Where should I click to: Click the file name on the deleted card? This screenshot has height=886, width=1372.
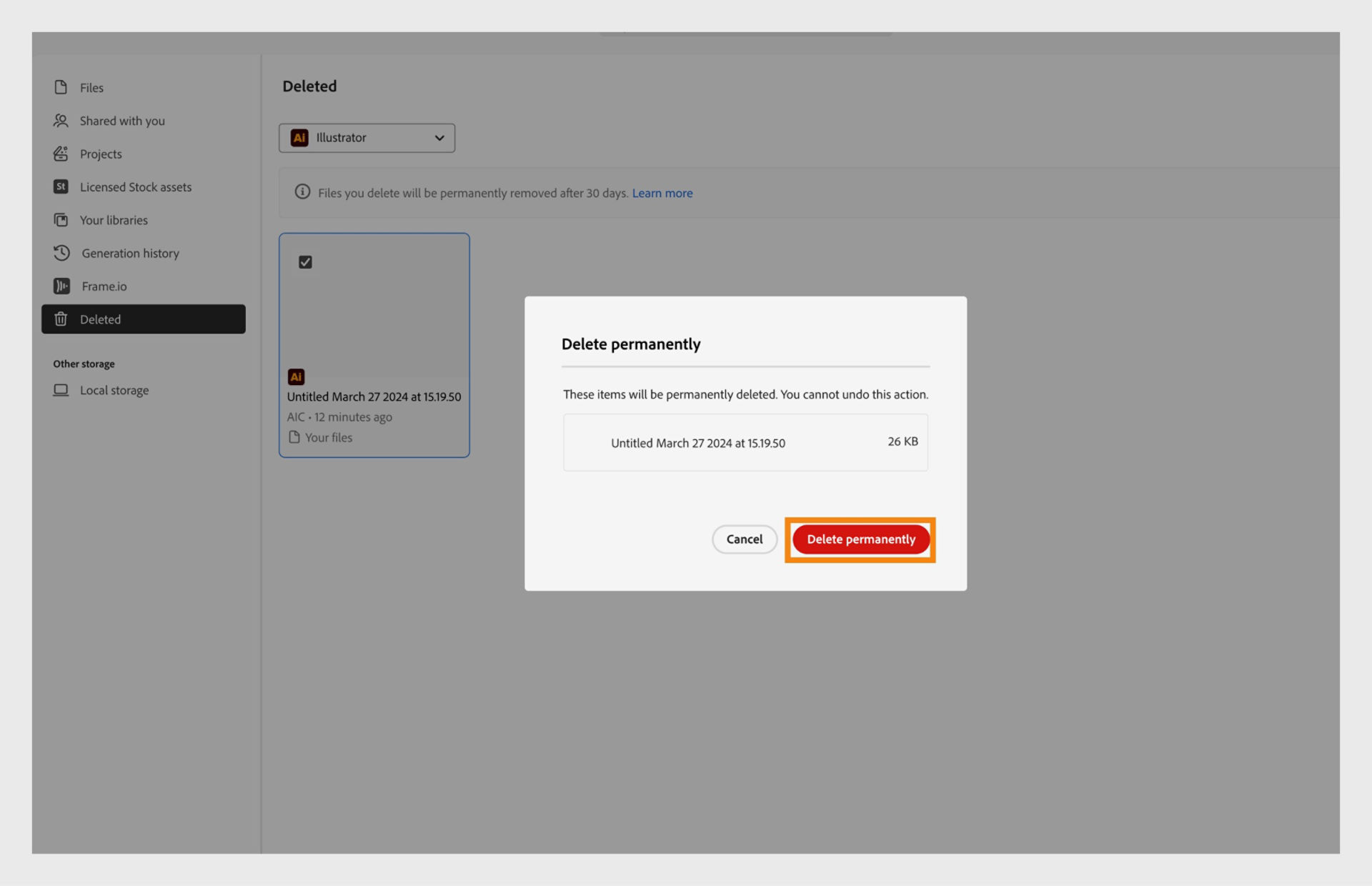pyautogui.click(x=374, y=397)
